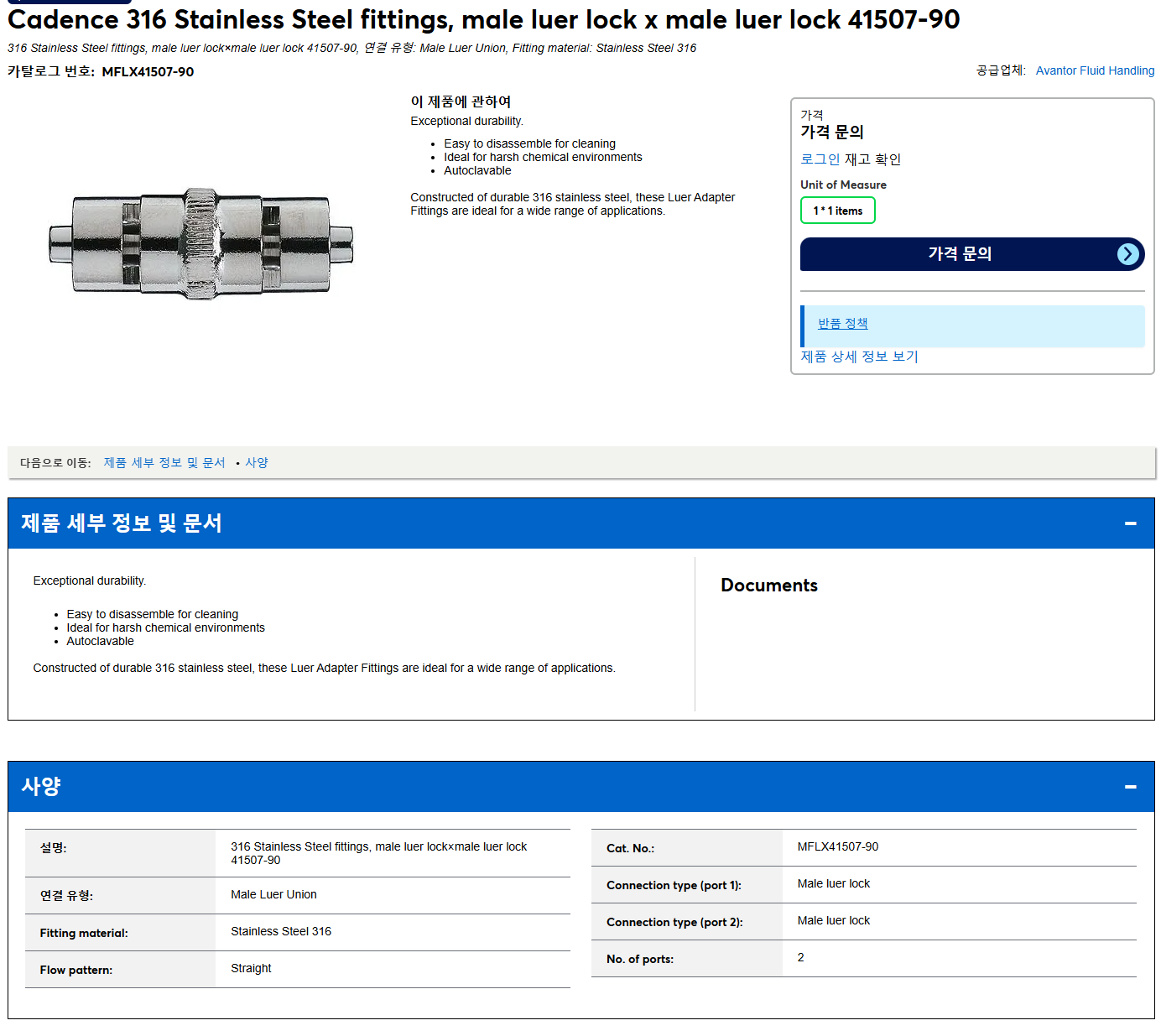Click the product title heading text
The height and width of the screenshot is (1036, 1161).
click(484, 19)
